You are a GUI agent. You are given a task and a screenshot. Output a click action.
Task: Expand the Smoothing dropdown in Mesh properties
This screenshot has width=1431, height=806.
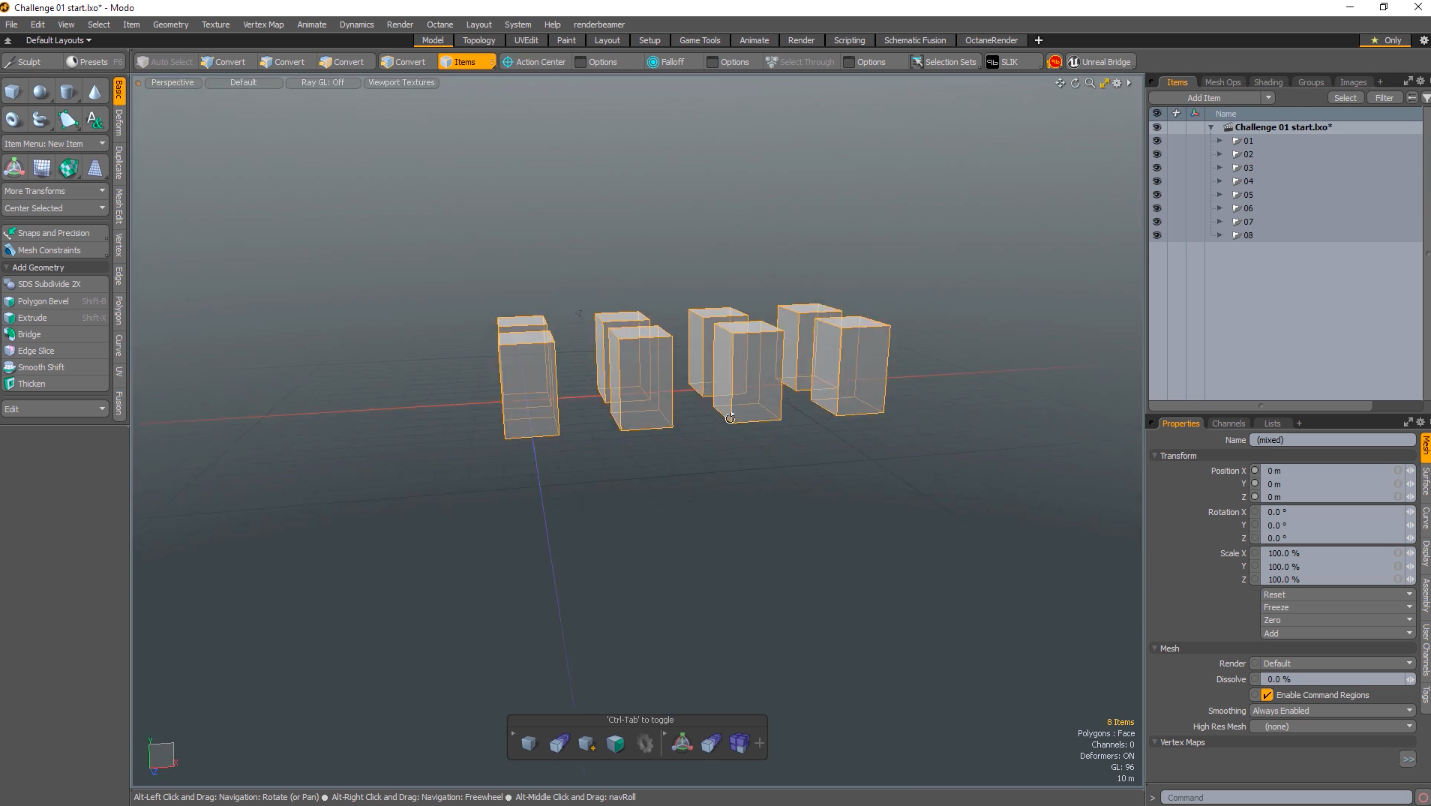point(1331,710)
